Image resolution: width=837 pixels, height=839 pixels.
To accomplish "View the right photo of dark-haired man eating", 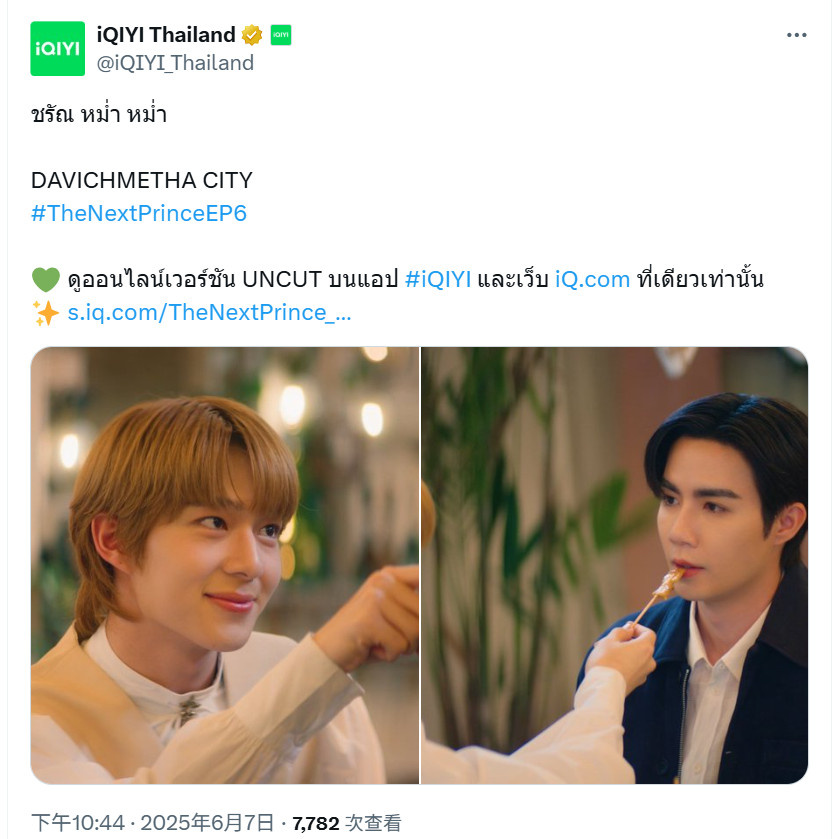I will coord(614,566).
